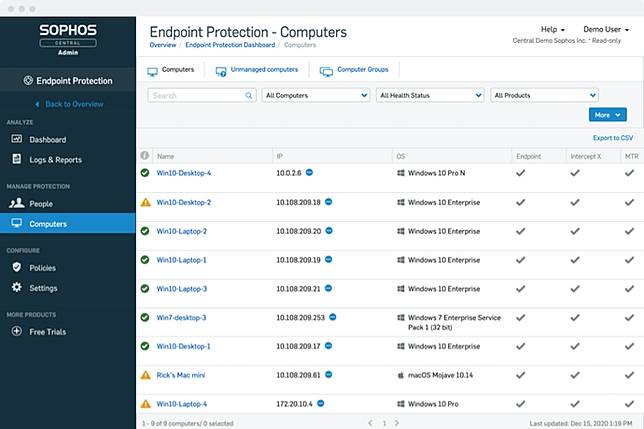The height and width of the screenshot is (429, 644).
Task: Click the Free Trials plus icon
Action: point(16,332)
